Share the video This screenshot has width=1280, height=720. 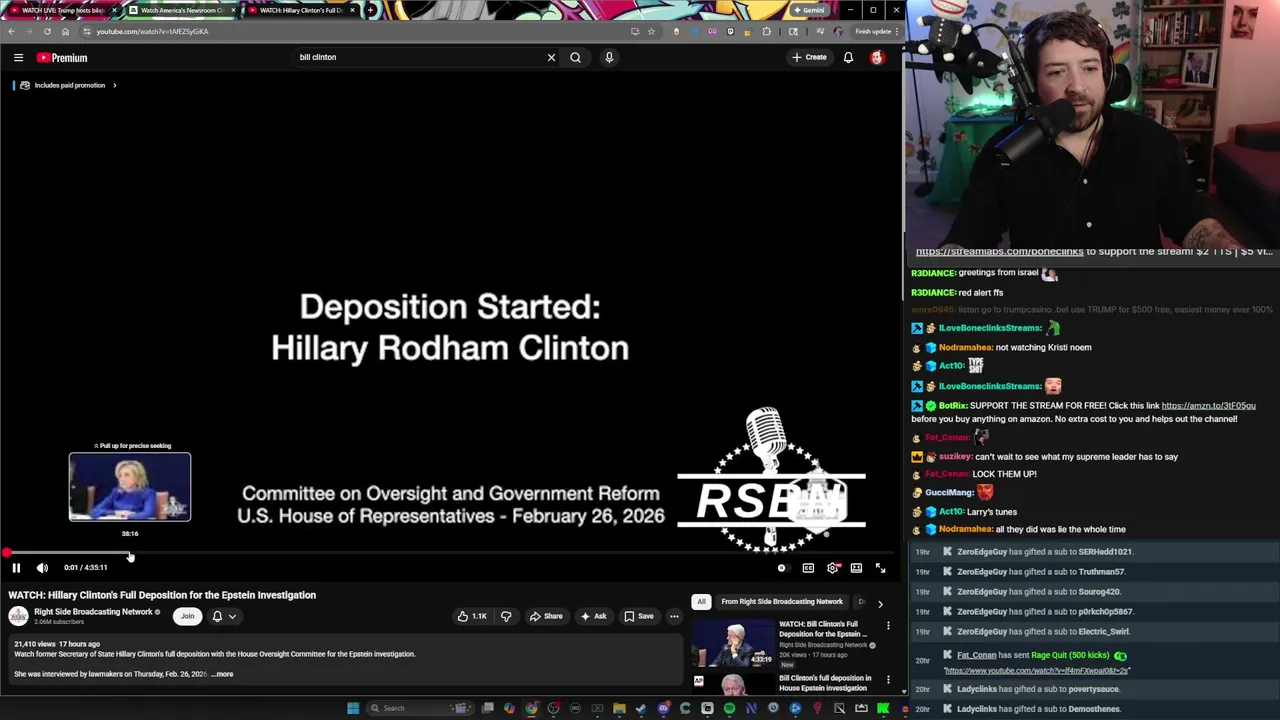tap(546, 616)
